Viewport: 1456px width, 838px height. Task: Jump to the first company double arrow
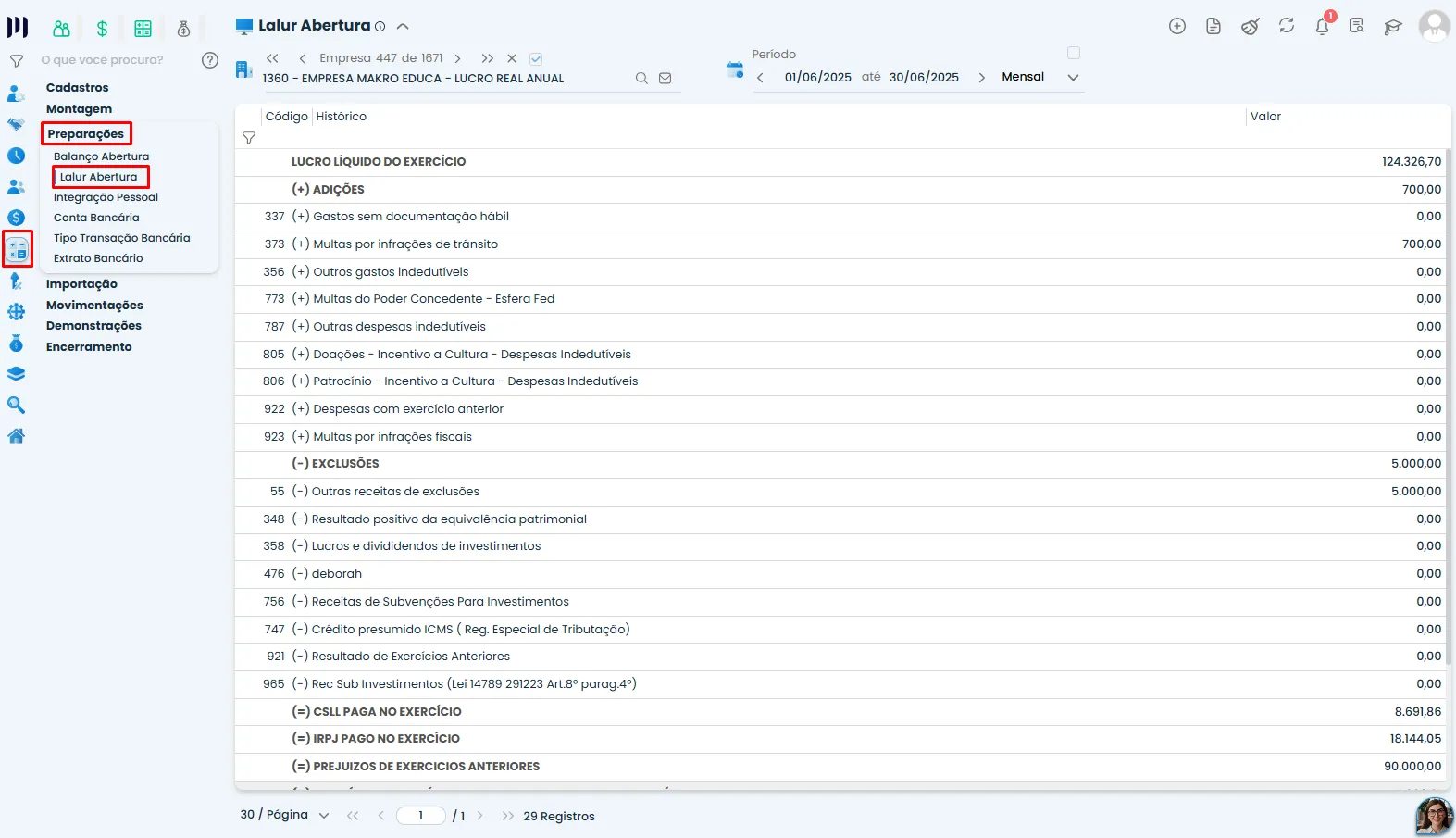[x=272, y=58]
